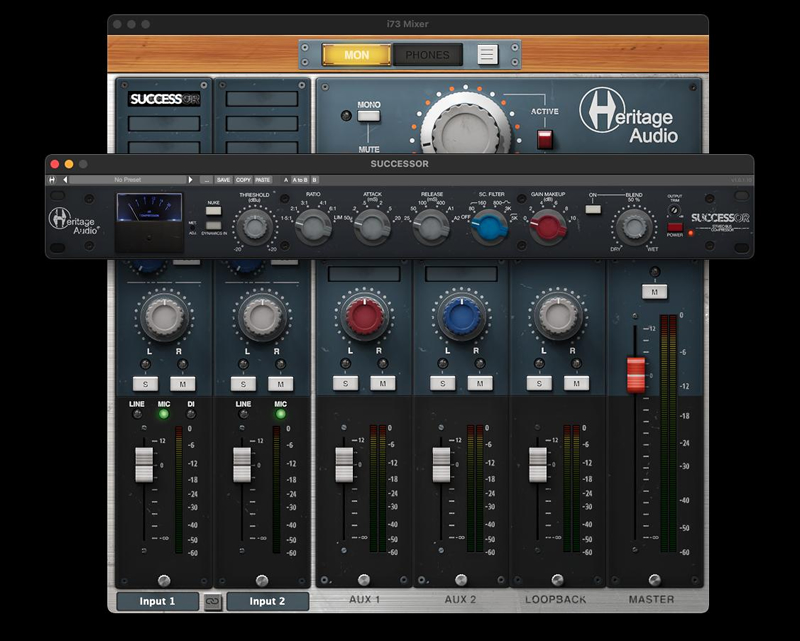This screenshot has height=641, width=800.
Task: Click the red MASTER fader handle
Action: coord(636,375)
